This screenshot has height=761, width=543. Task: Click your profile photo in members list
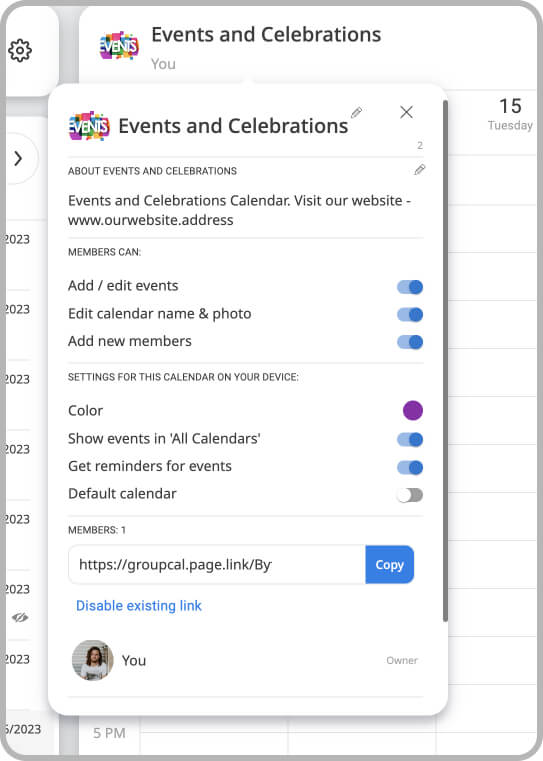pyautogui.click(x=93, y=660)
